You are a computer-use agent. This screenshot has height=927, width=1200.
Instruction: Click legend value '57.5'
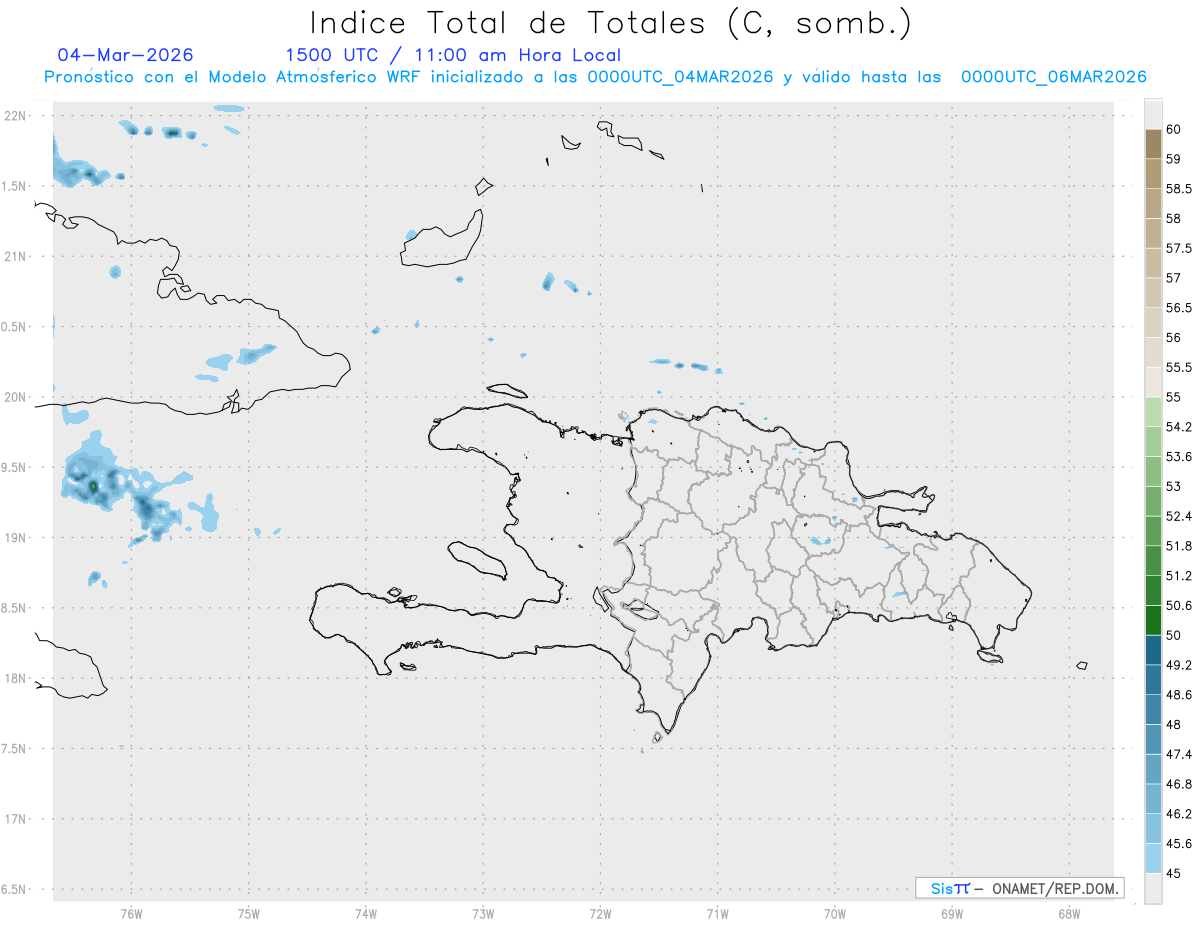[1178, 248]
